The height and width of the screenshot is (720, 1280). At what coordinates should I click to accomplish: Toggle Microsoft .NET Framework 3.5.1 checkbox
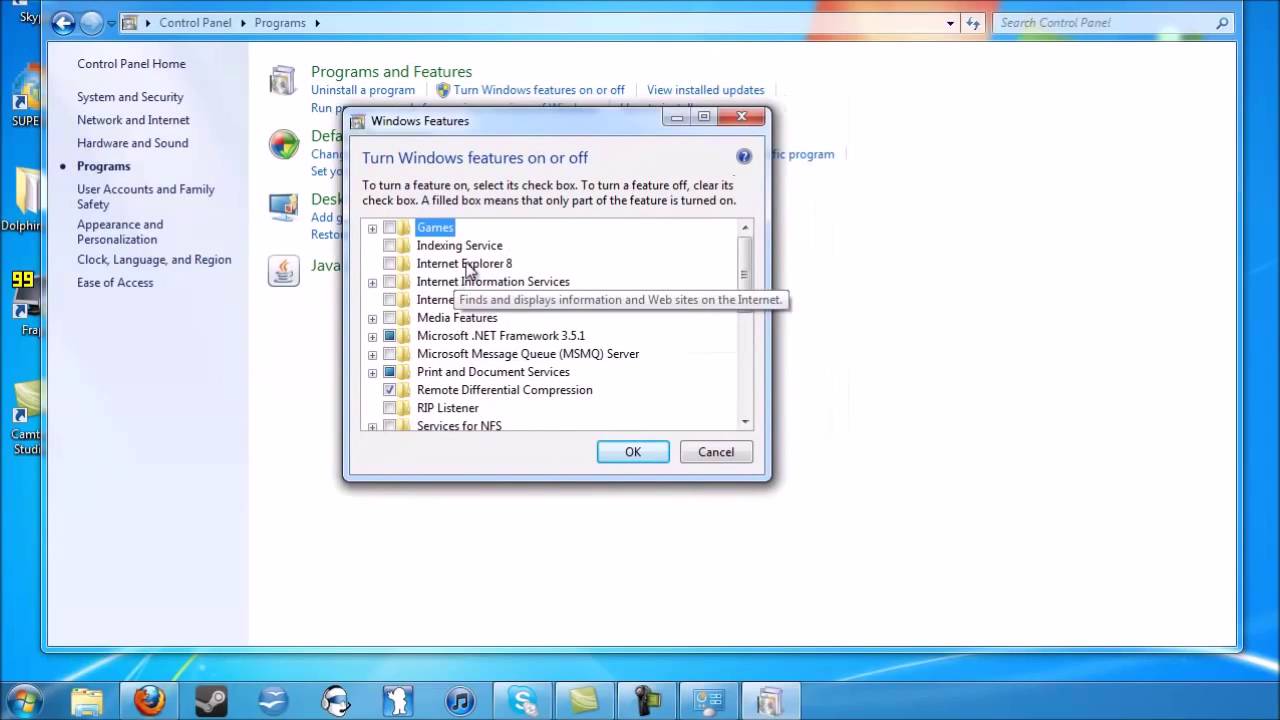tap(390, 336)
